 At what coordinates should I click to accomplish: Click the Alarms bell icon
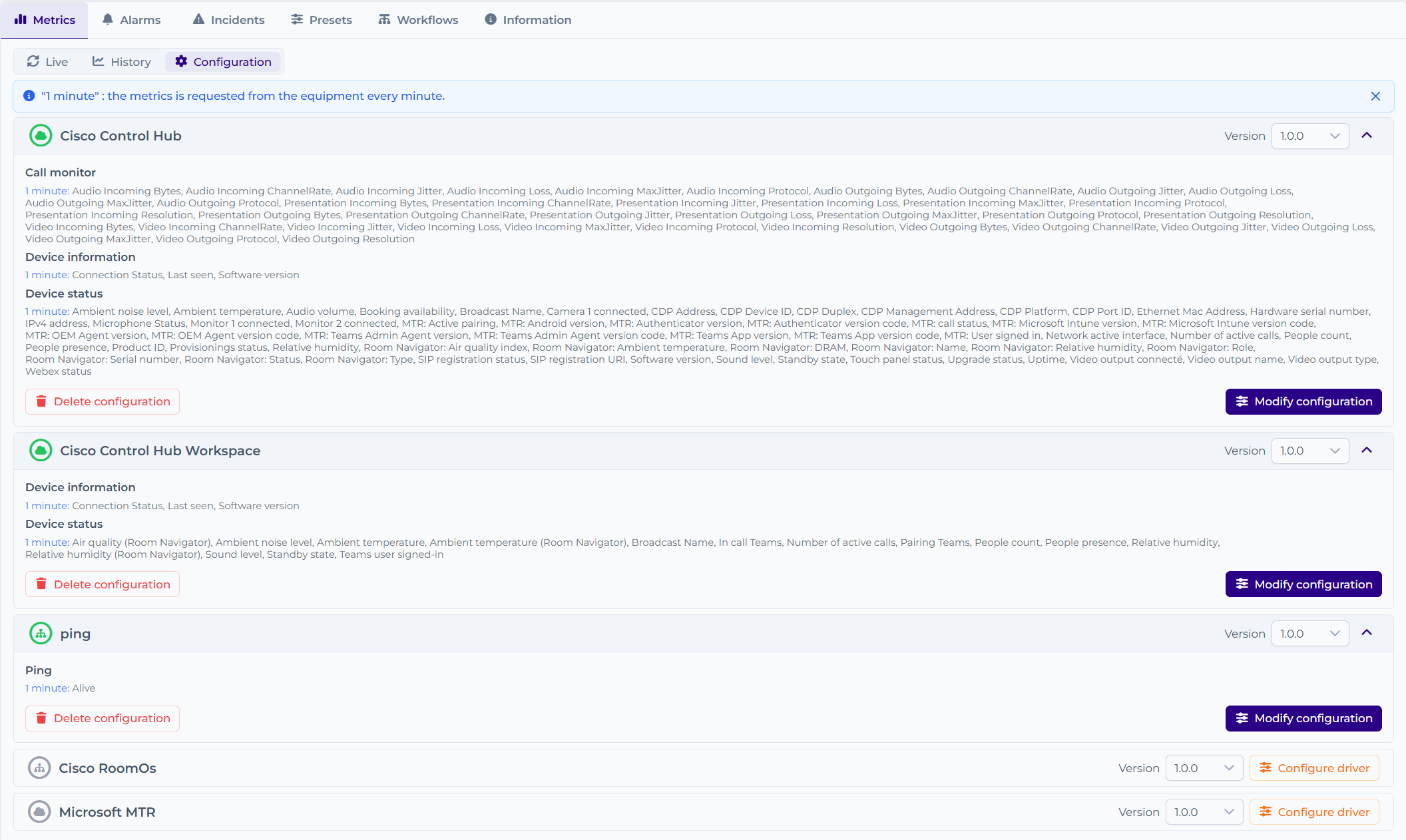click(x=108, y=19)
